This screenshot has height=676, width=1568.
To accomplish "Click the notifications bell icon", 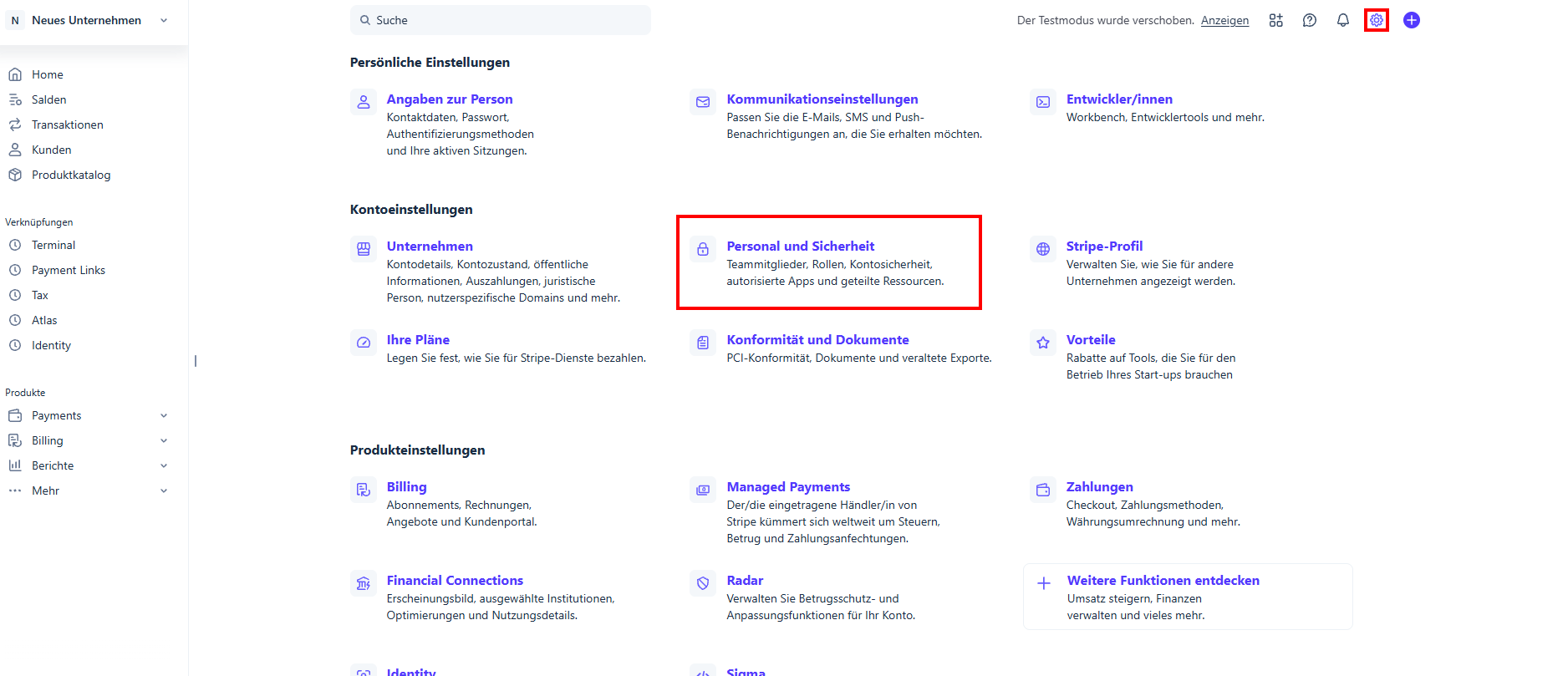I will coord(1342,20).
